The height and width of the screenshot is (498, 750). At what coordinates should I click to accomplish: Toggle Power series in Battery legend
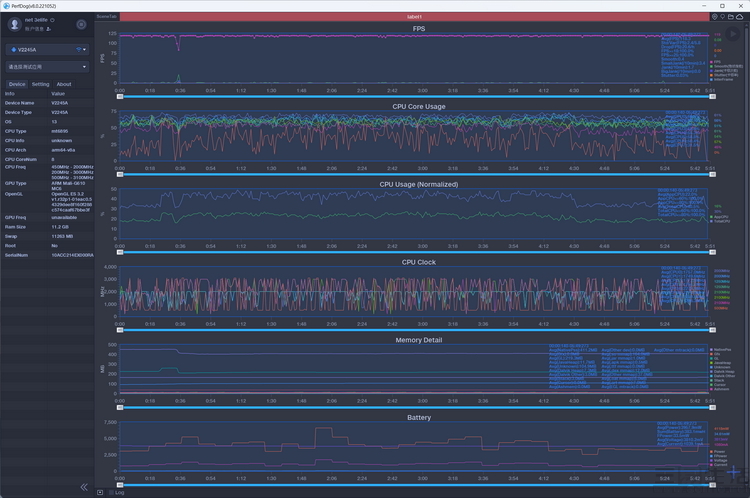point(717,452)
